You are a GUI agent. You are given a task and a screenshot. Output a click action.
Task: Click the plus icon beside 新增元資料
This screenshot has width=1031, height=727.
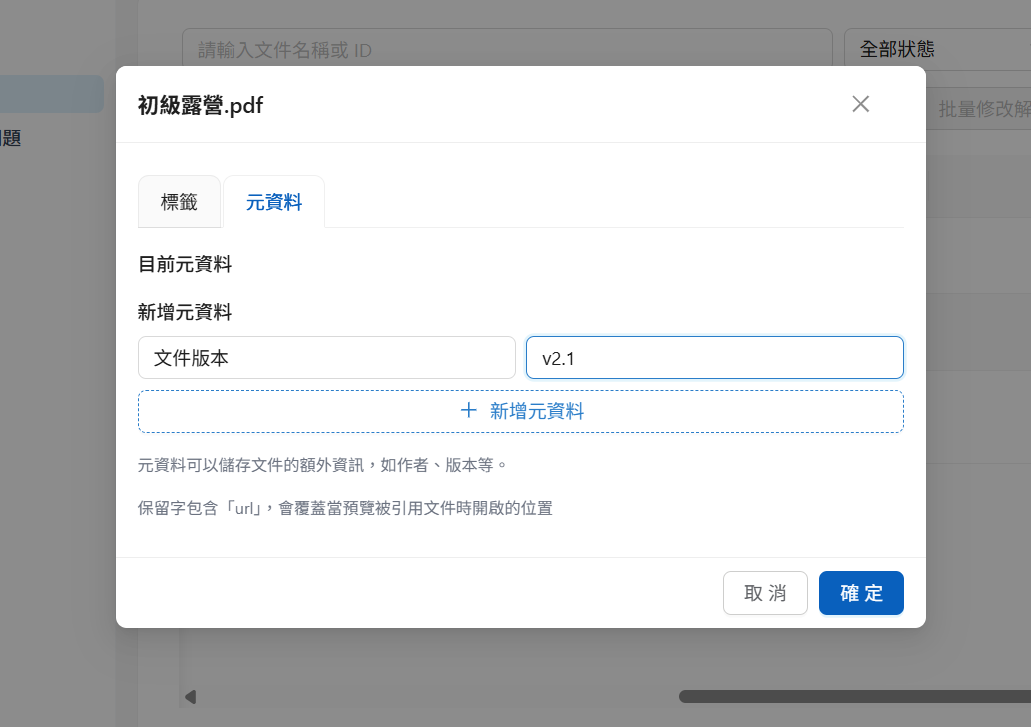(x=468, y=411)
